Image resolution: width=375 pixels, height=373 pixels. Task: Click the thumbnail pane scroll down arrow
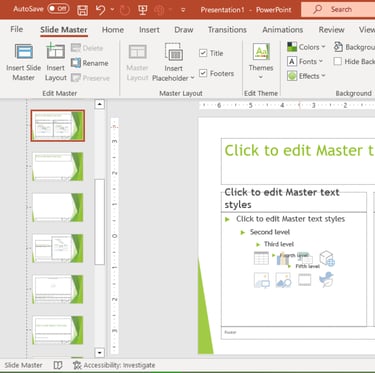tap(99, 352)
